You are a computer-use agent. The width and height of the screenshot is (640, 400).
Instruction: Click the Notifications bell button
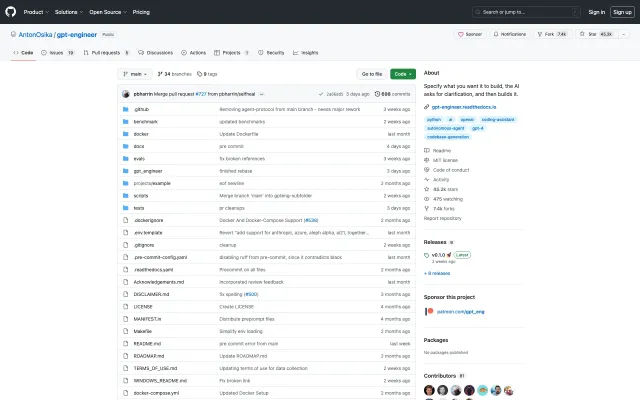(x=509, y=34)
